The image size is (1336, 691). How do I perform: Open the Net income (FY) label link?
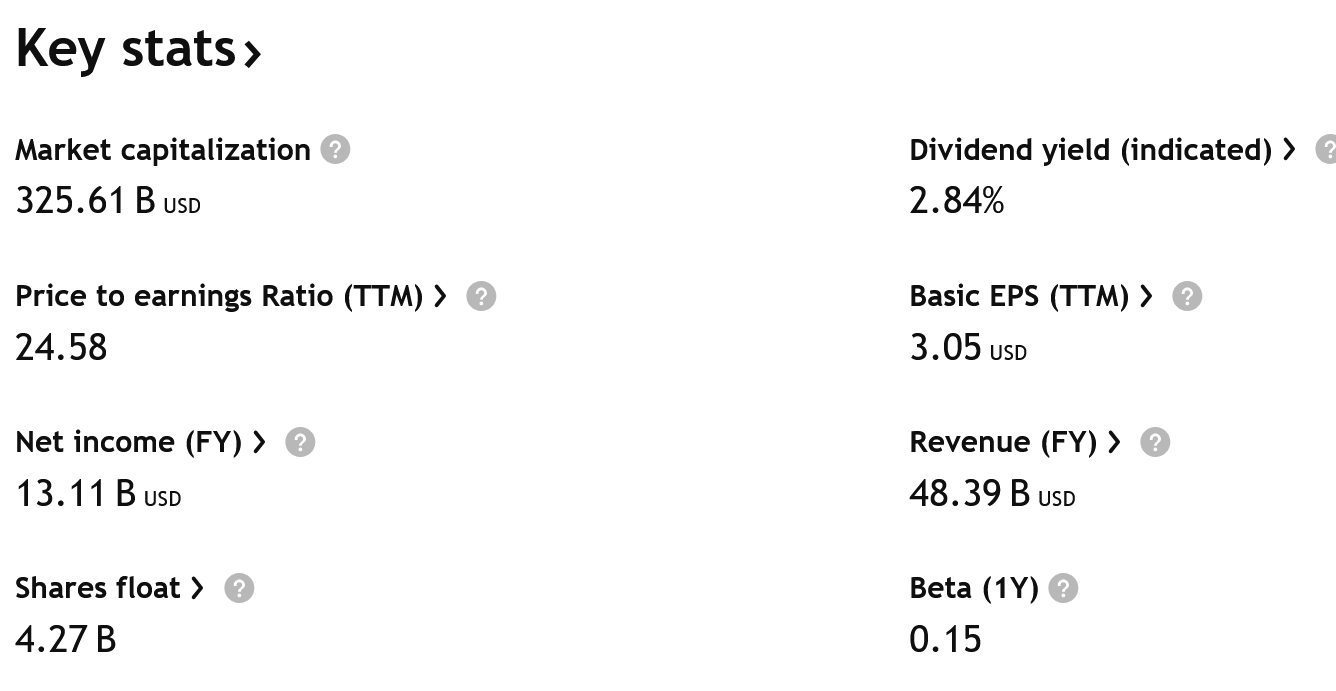pos(128,442)
